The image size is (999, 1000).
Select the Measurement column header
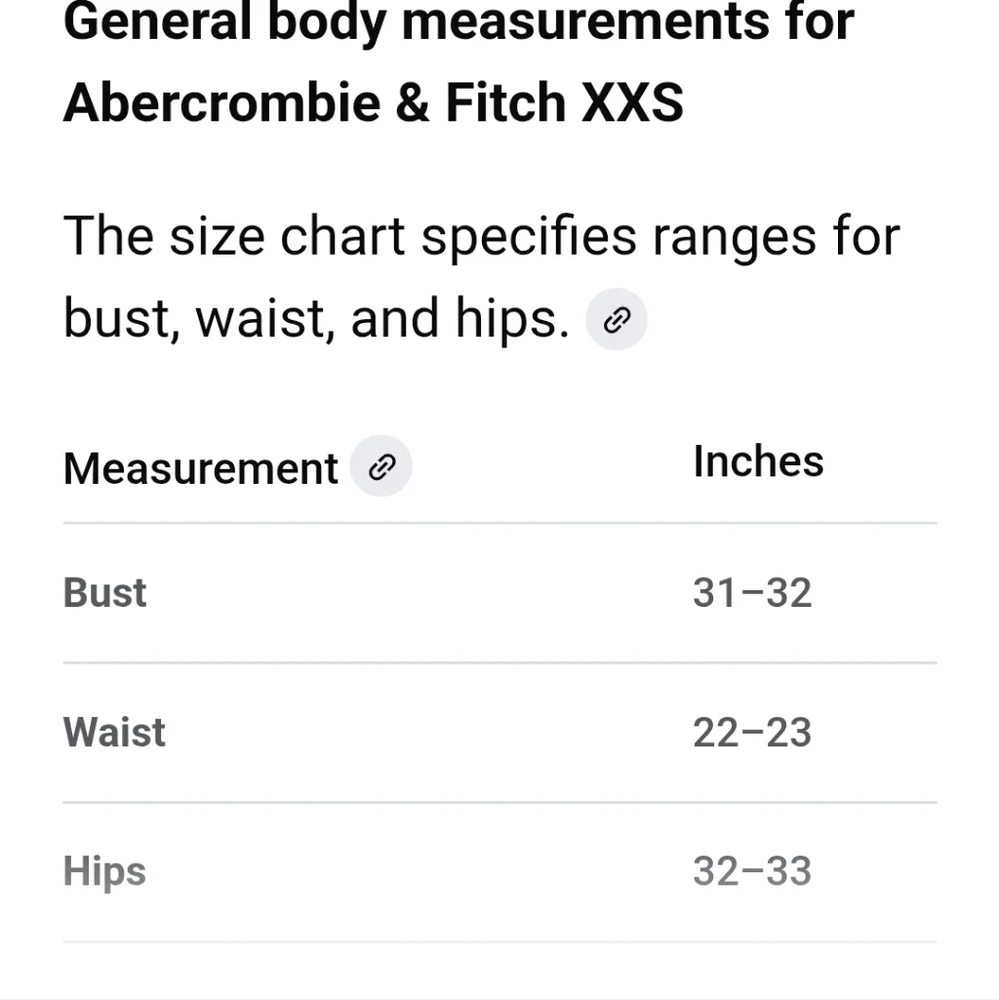200,468
